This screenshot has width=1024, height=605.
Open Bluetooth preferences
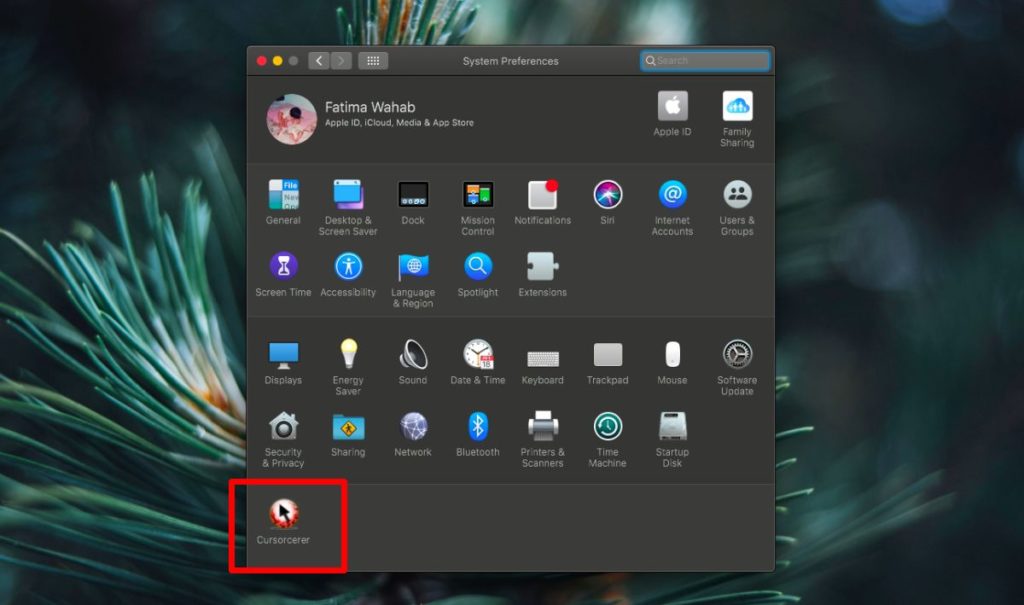tap(477, 429)
